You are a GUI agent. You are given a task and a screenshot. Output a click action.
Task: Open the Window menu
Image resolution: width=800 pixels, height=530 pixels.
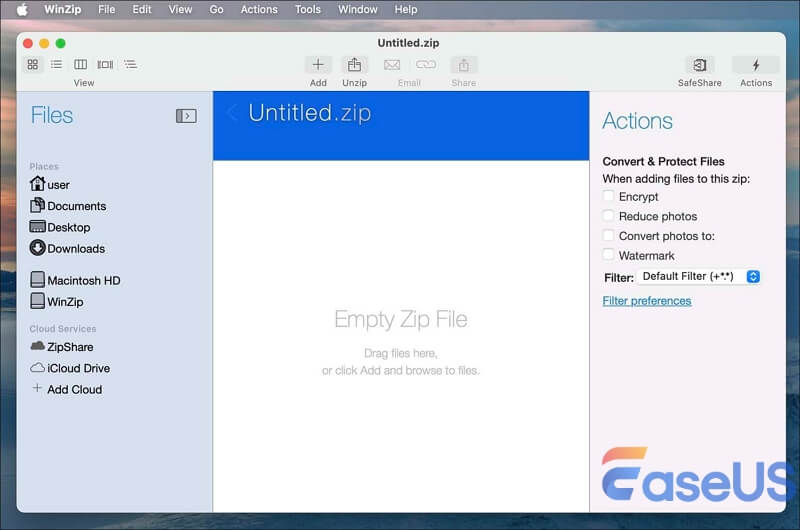coord(358,9)
